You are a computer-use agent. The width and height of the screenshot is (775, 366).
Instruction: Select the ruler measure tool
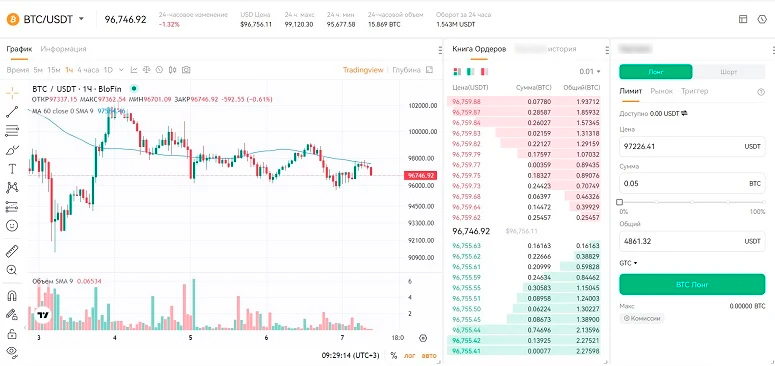(12, 251)
